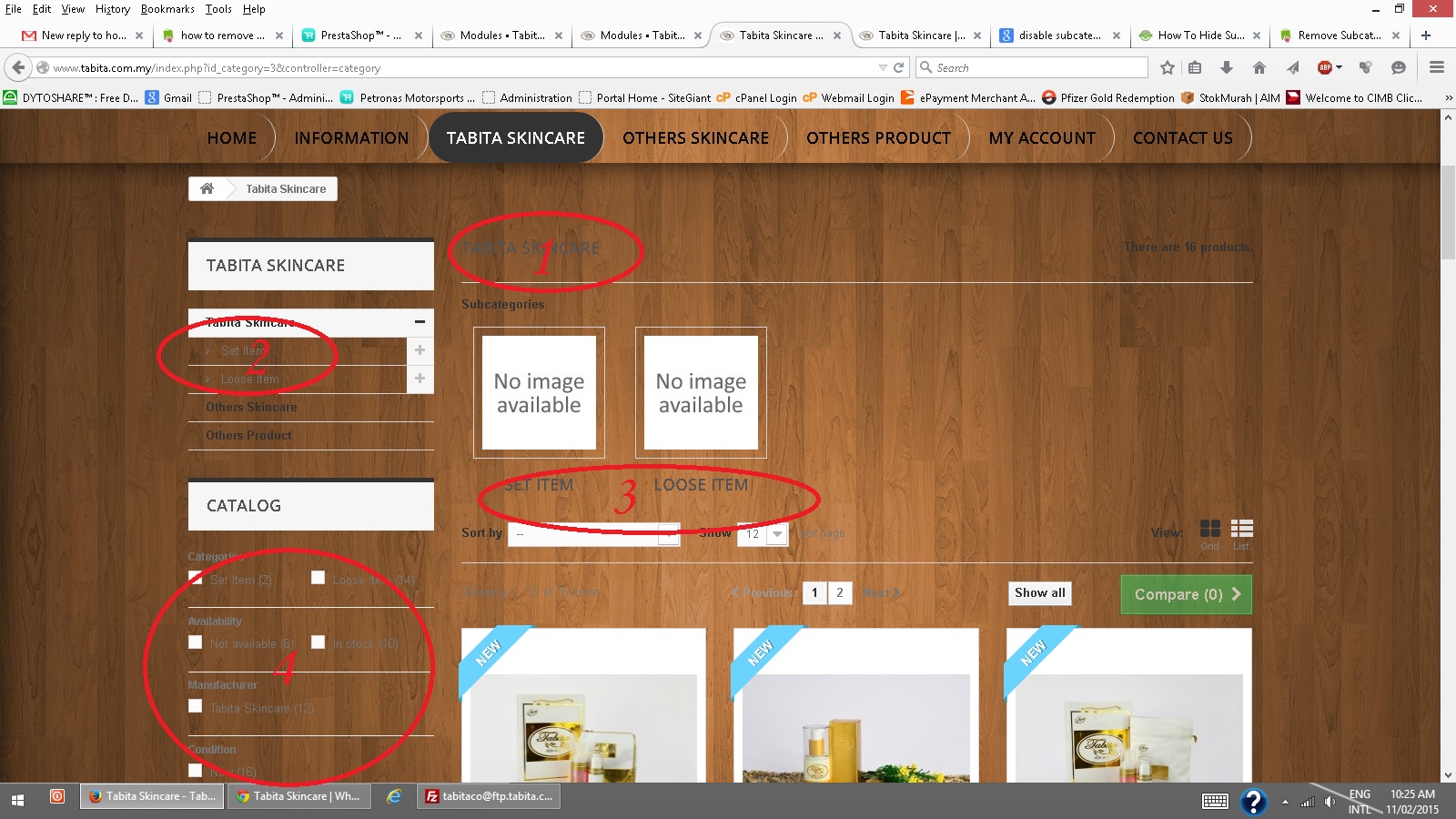Open the Bookmarks menu in the menu bar
This screenshot has width=1456, height=819.
pyautogui.click(x=167, y=9)
